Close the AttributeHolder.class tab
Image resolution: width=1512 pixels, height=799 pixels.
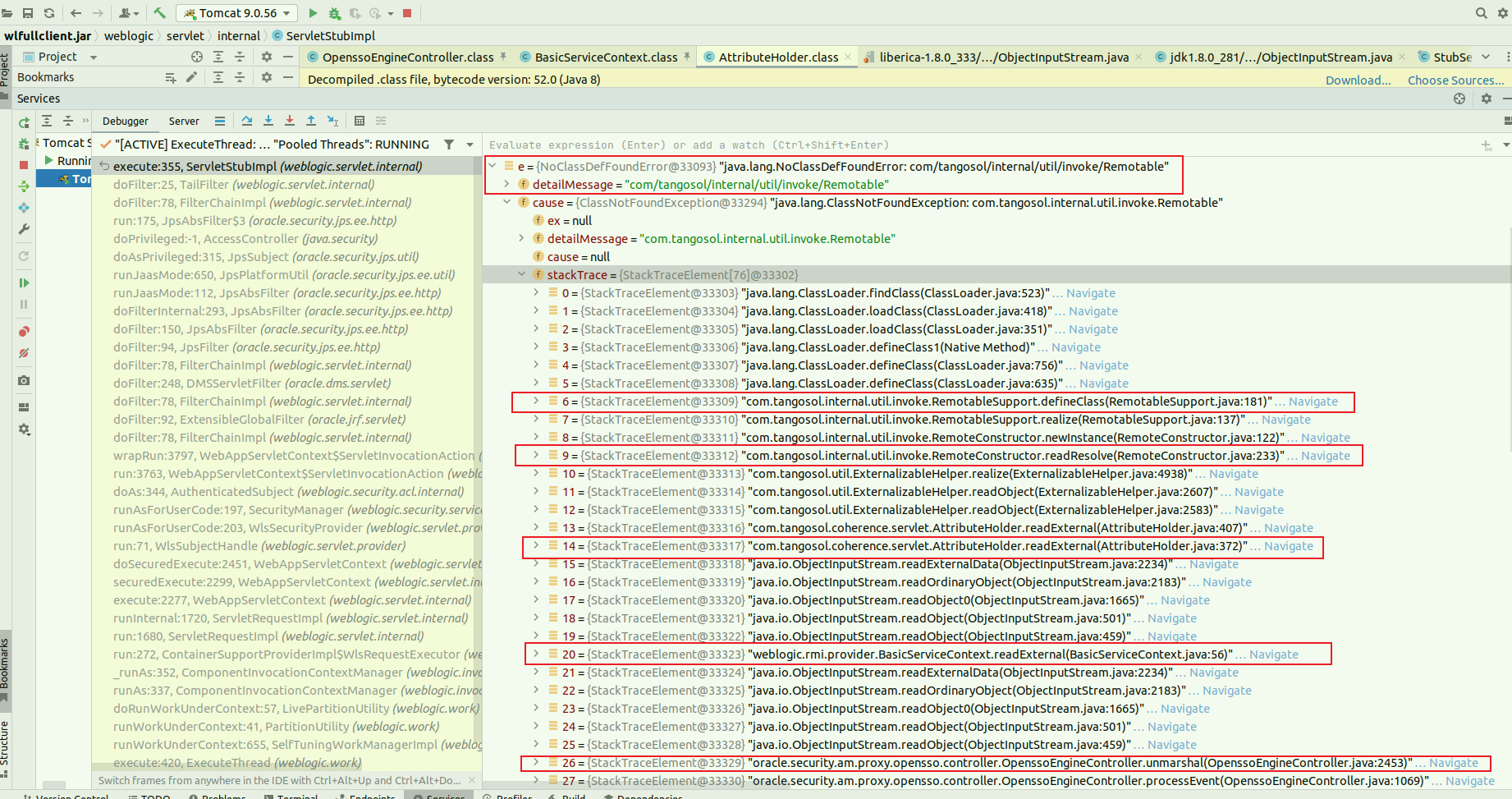pos(847,57)
